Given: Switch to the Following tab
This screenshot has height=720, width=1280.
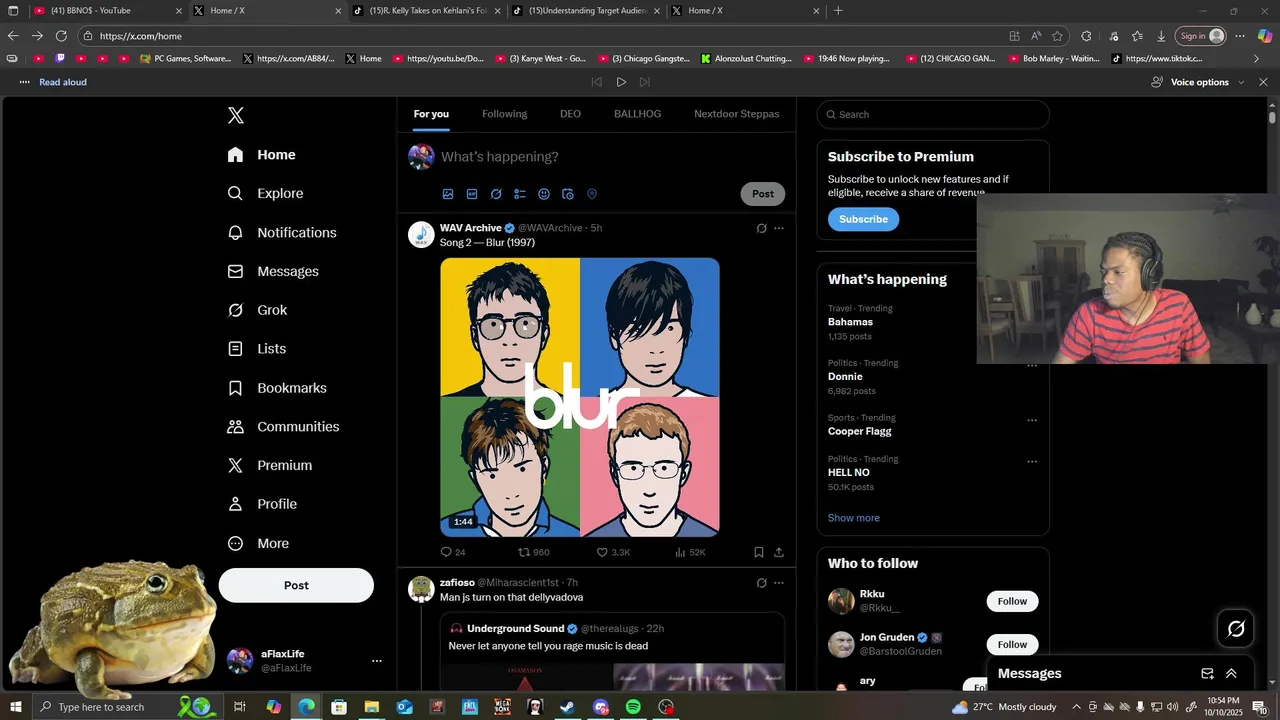Looking at the screenshot, I should coord(504,114).
